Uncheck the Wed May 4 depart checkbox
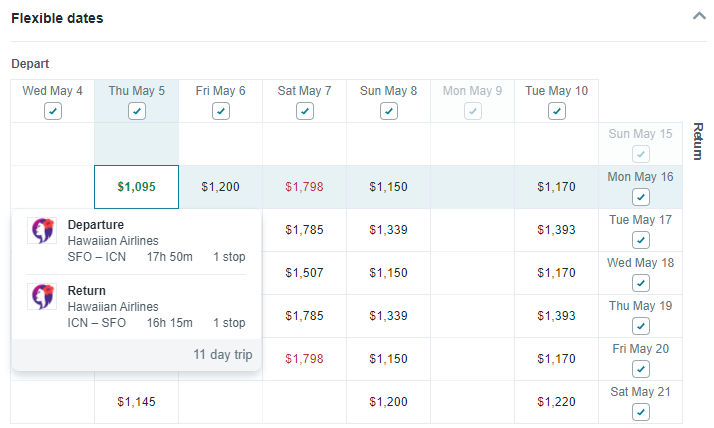 point(53,111)
